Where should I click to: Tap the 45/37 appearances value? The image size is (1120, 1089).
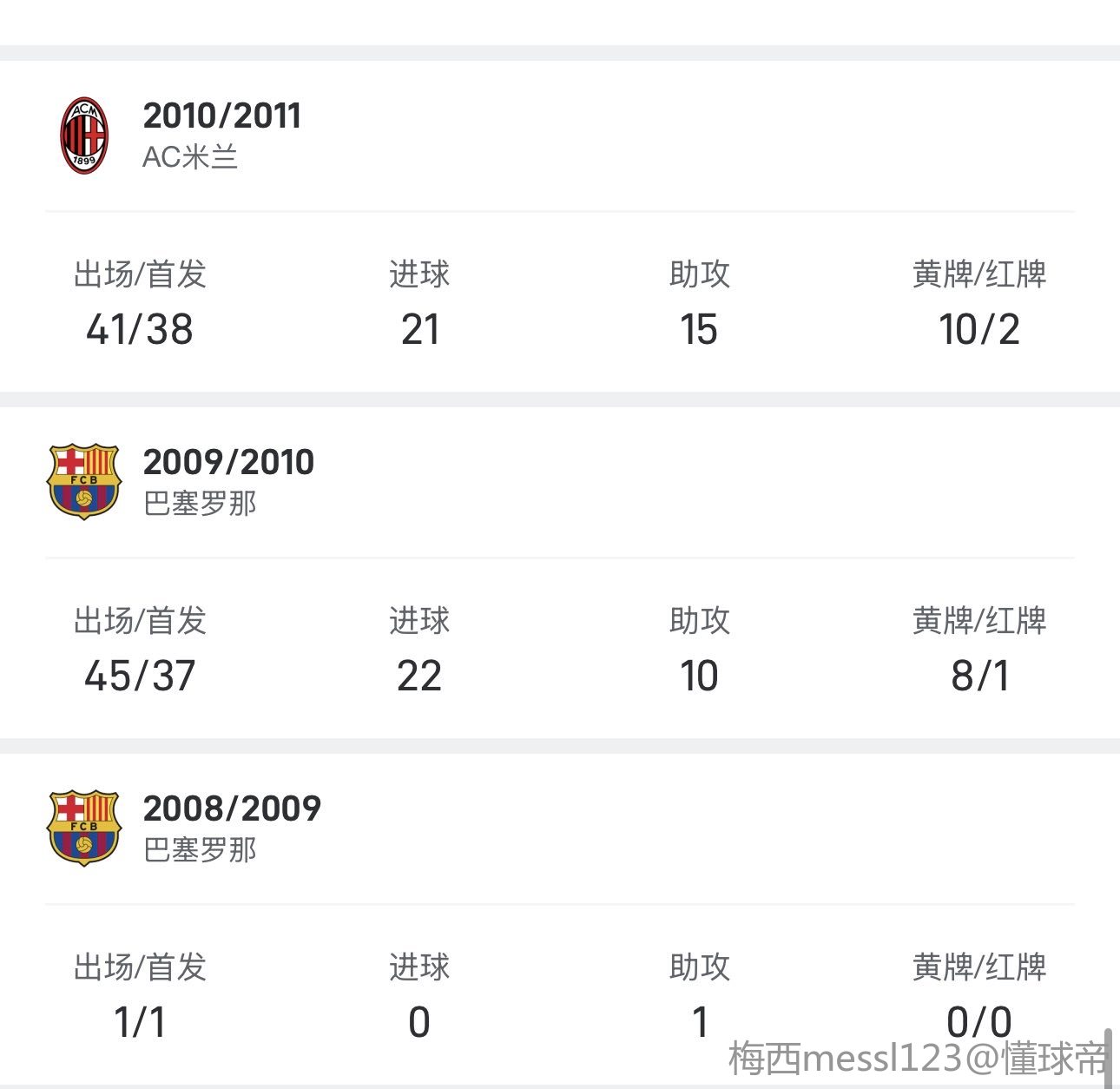coord(140,676)
